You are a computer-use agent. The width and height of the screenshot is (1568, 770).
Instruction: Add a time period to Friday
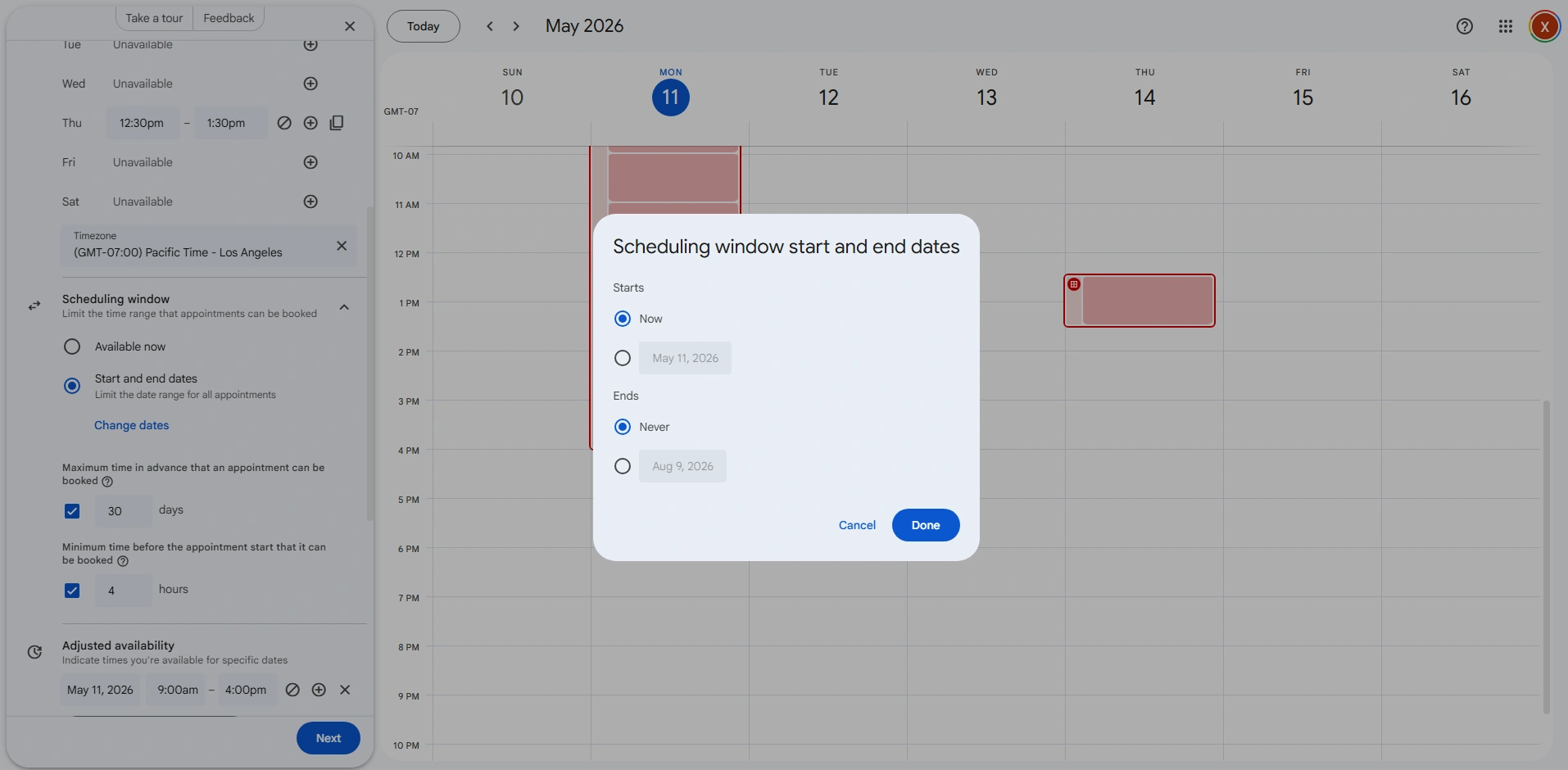pyautogui.click(x=310, y=162)
